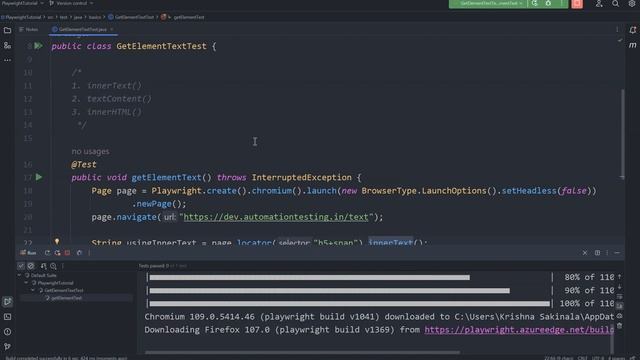Image resolution: width=640 pixels, height=360 pixels.
Task: Open the PlaywrightTutorial project dropdown
Action: tap(22, 3)
